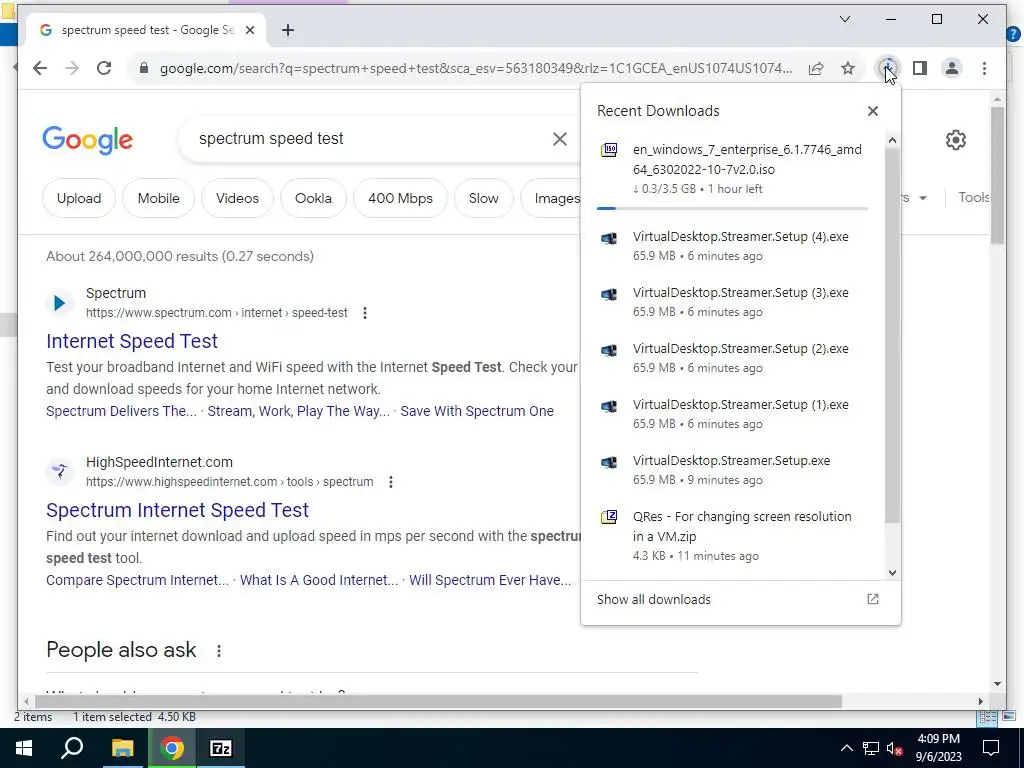Viewport: 1024px width, 768px height.
Task: Select the Videos filter chip
Action: pos(237,198)
